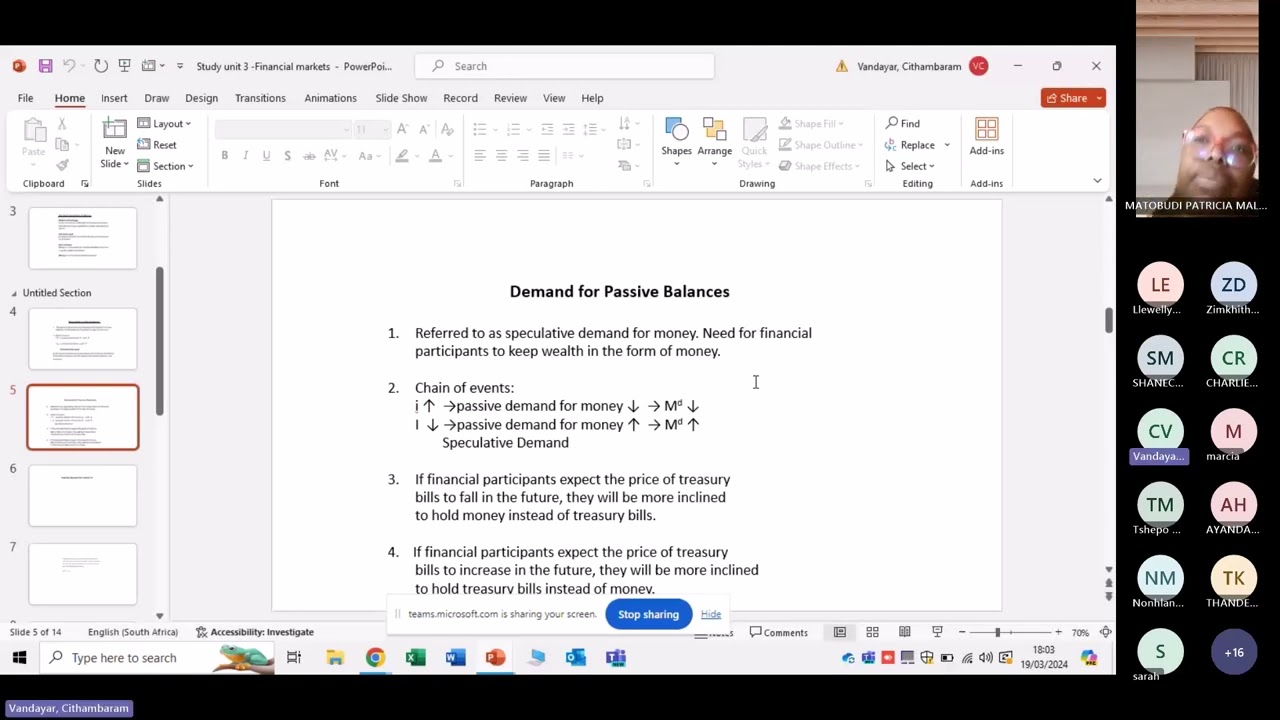Open the Clipboard group dialog launcher
The image size is (1280, 720).
[x=84, y=184]
